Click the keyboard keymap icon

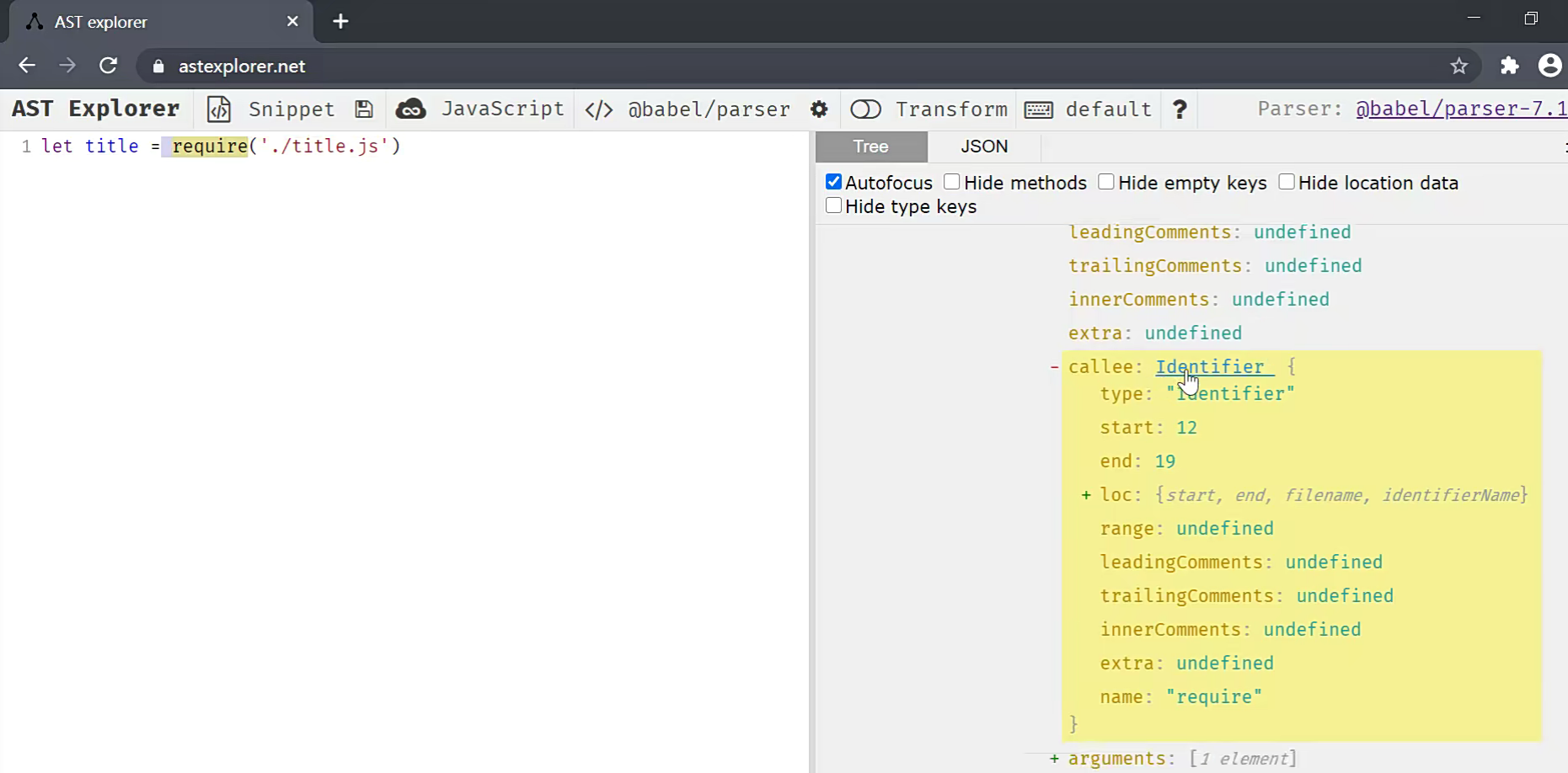[x=1038, y=109]
